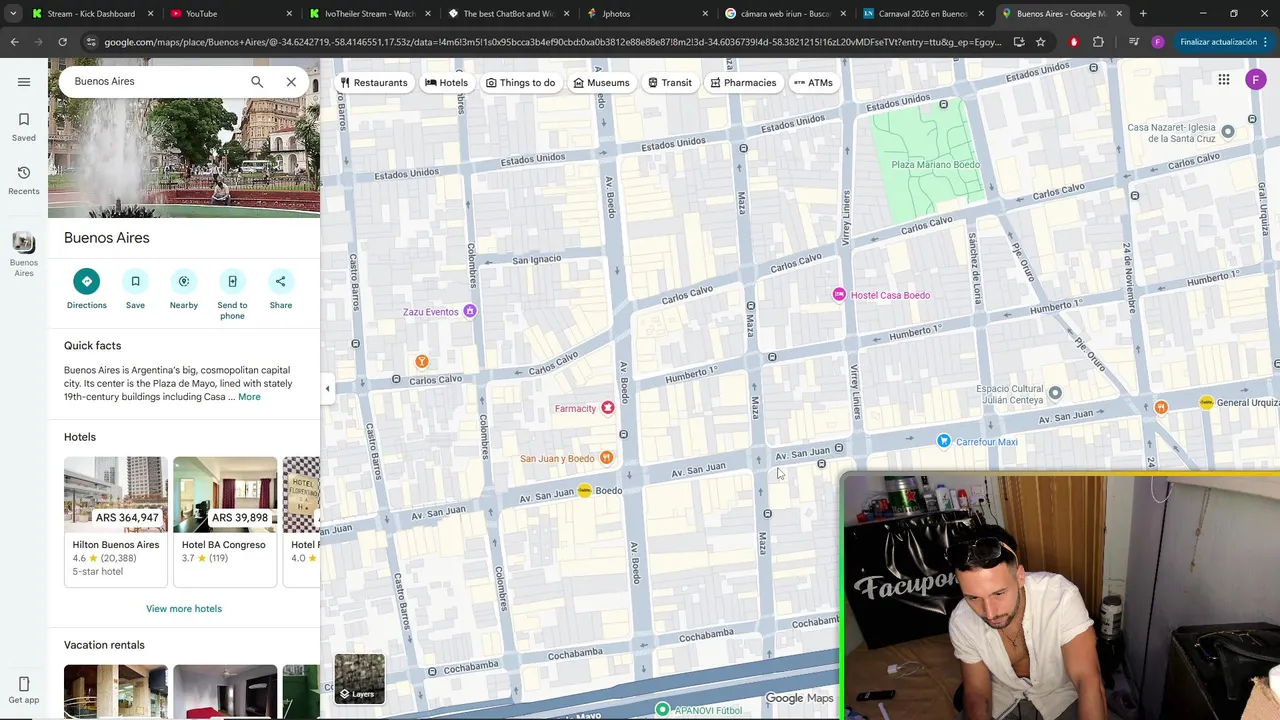This screenshot has height=720, width=1280.
Task: Go back in browser history
Action: pos(14,42)
